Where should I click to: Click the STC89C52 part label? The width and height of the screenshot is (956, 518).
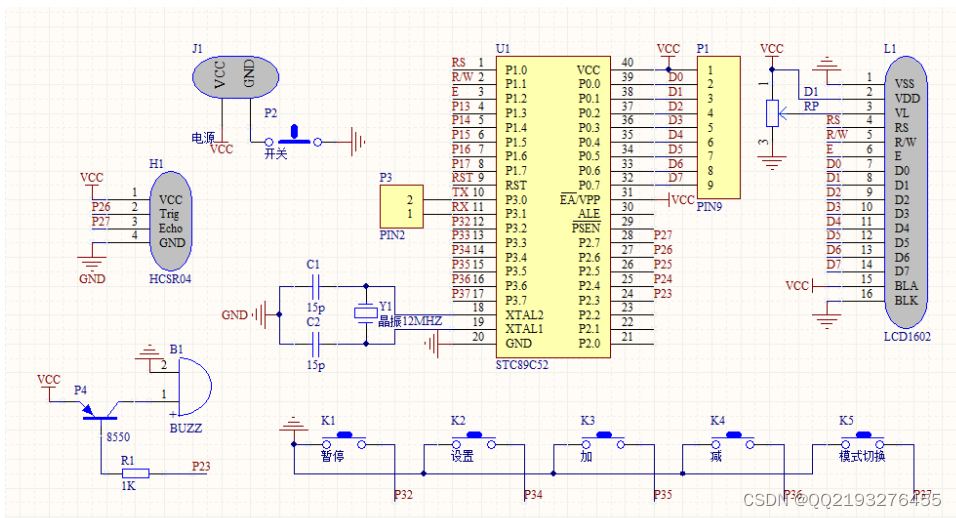tap(522, 365)
